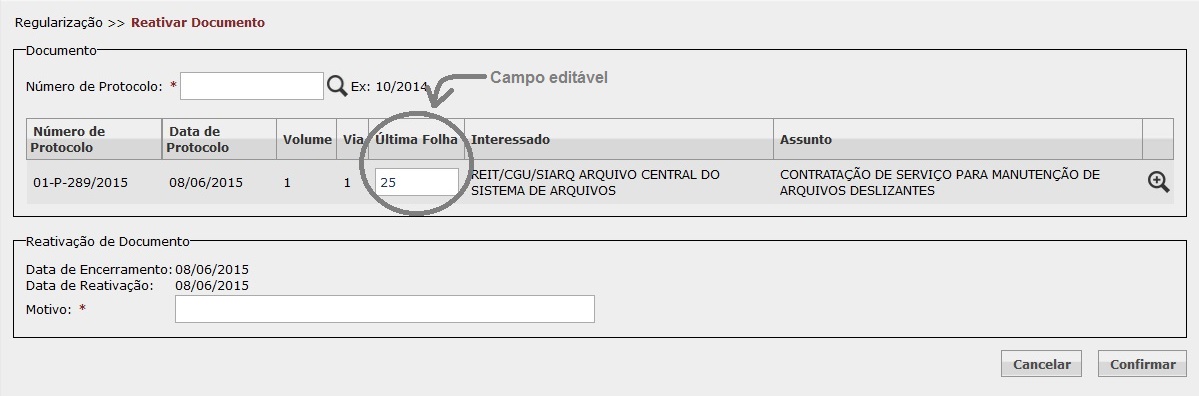The height and width of the screenshot is (396, 1199).
Task: Click the protocol search magnifier icon
Action: pyautogui.click(x=336, y=85)
